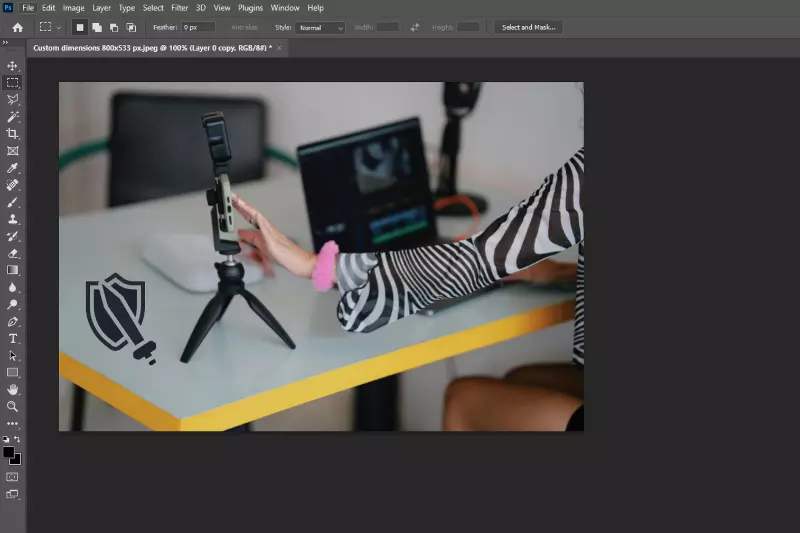Select the Eyedropper tool

[x=12, y=168]
